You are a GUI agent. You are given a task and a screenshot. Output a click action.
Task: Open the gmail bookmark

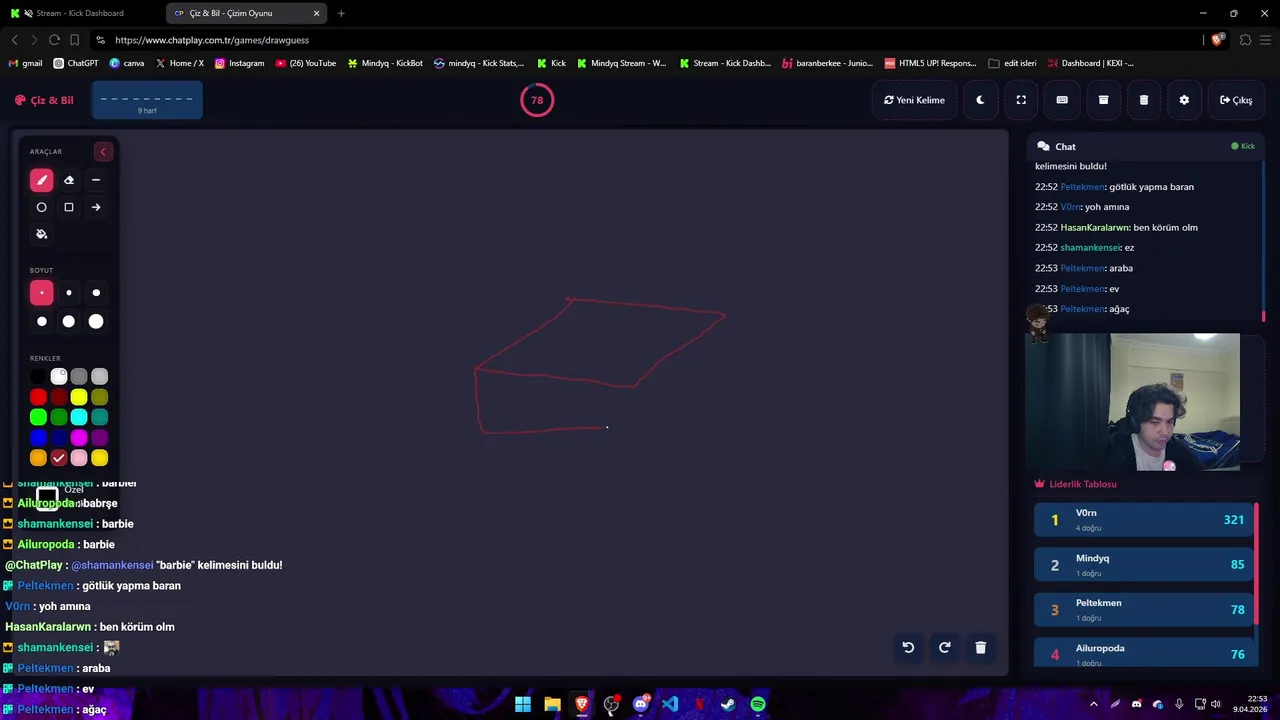25,63
